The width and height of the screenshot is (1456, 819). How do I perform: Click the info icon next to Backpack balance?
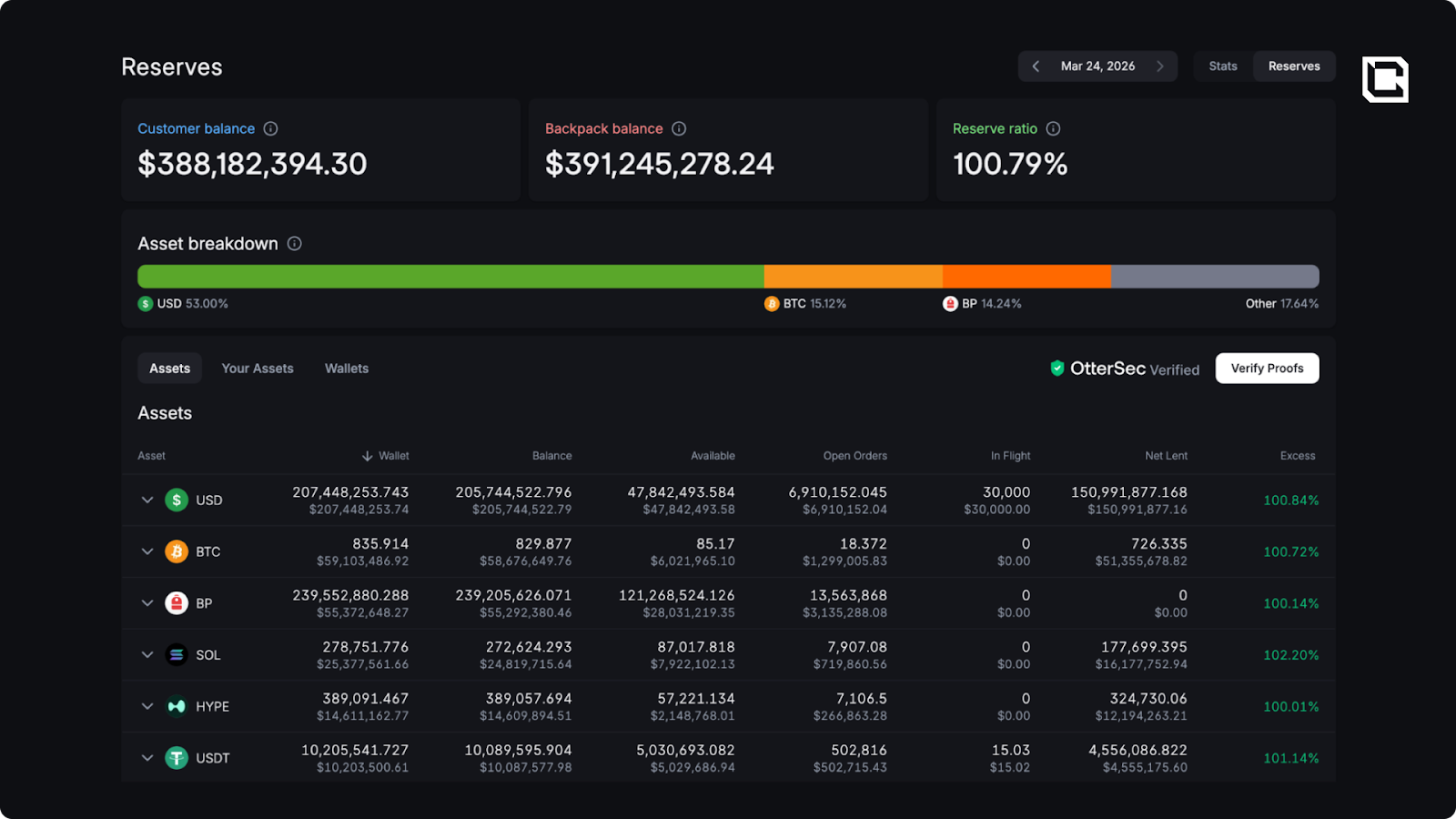(x=679, y=129)
